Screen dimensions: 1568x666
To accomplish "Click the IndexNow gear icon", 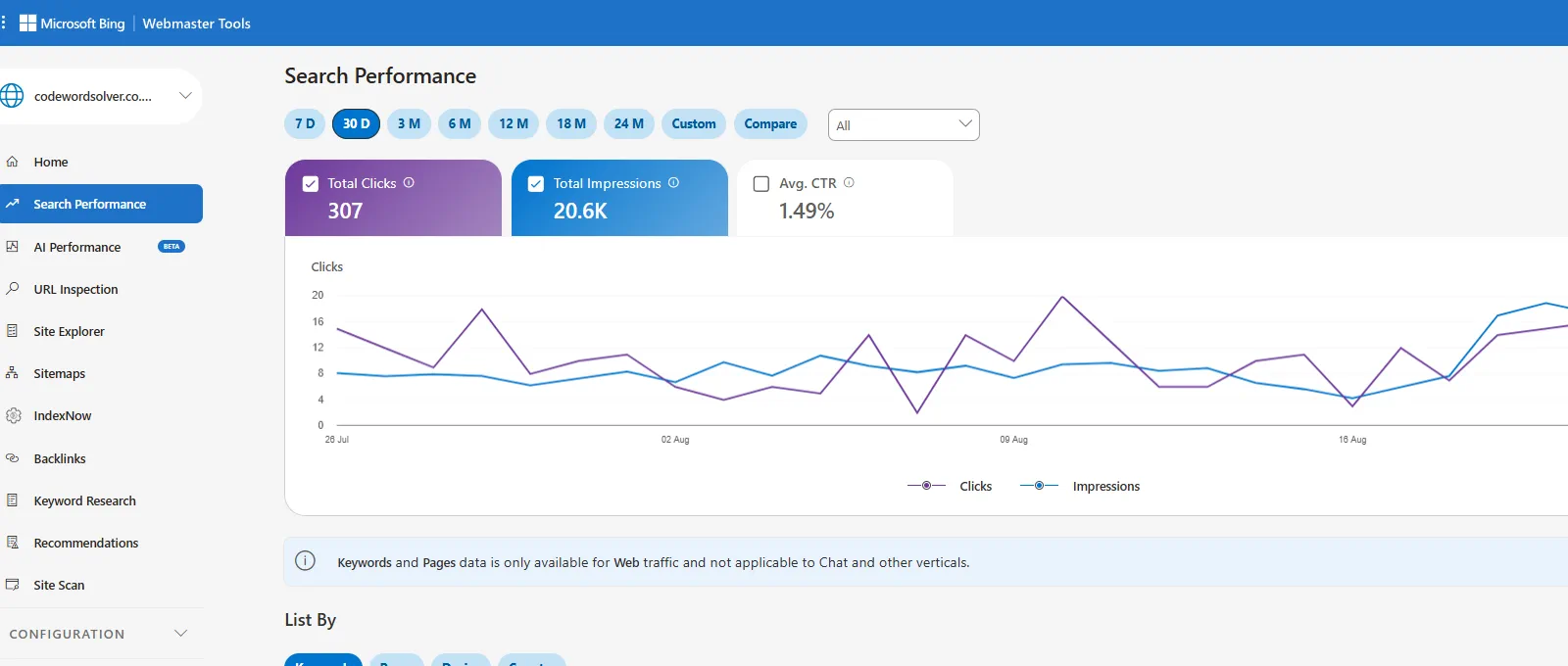I will pyautogui.click(x=13, y=415).
